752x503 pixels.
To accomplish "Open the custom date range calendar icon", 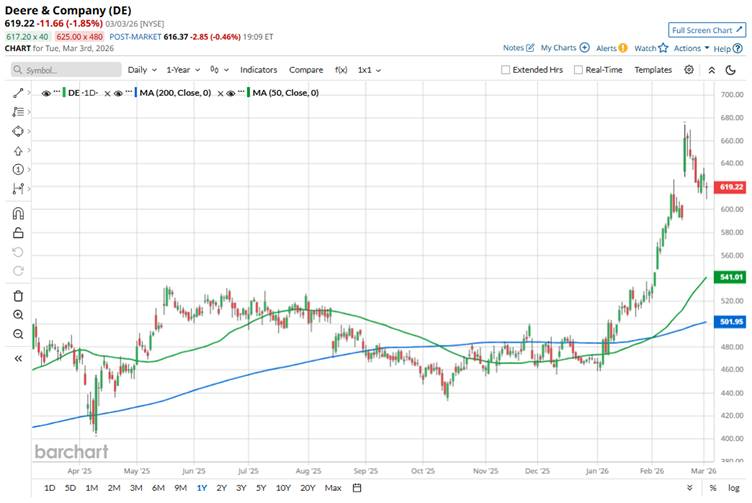I will tap(357, 488).
